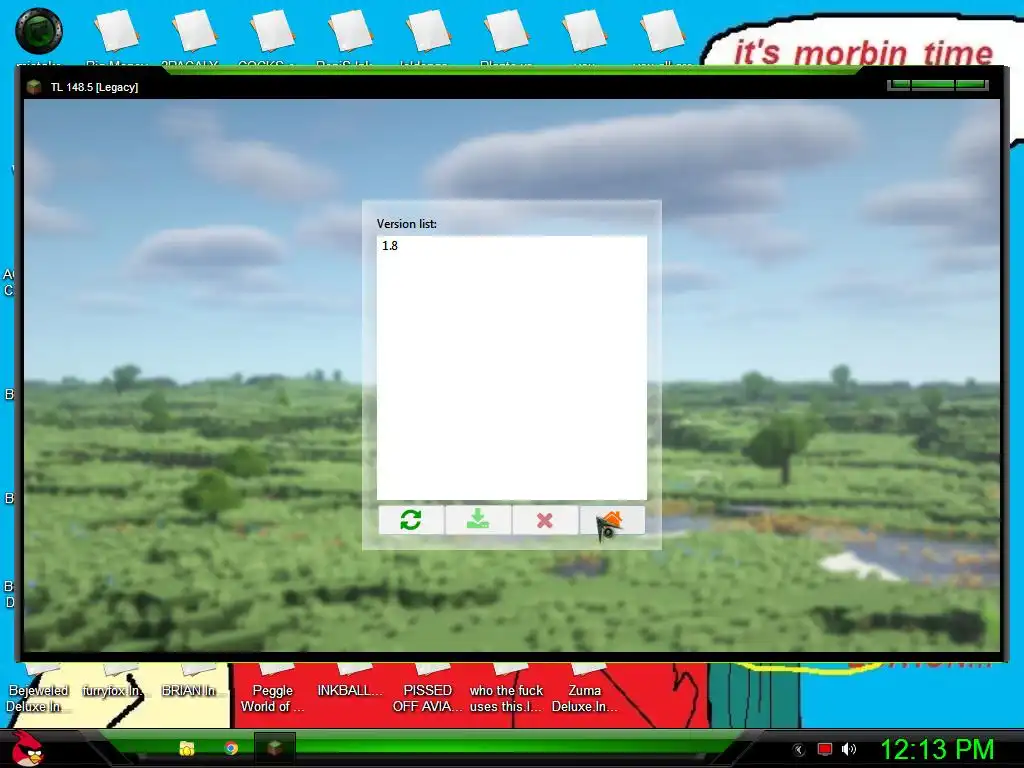This screenshot has height=768, width=1024.
Task: Open the Bejeweled Deluxe desktop shortcut
Action: [38, 691]
